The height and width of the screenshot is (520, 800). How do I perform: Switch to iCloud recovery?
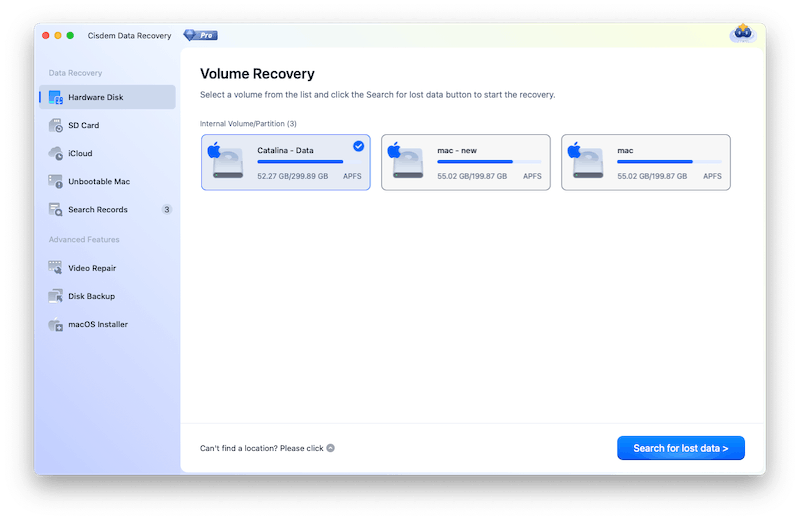(107, 153)
